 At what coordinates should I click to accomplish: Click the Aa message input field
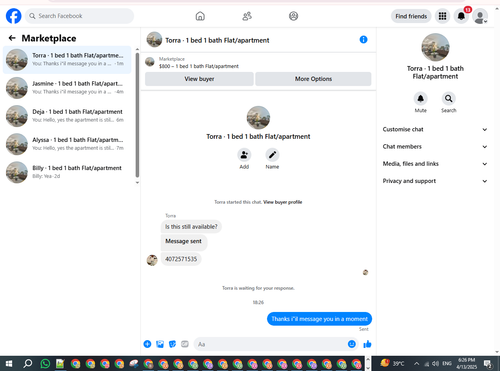tap(270, 344)
